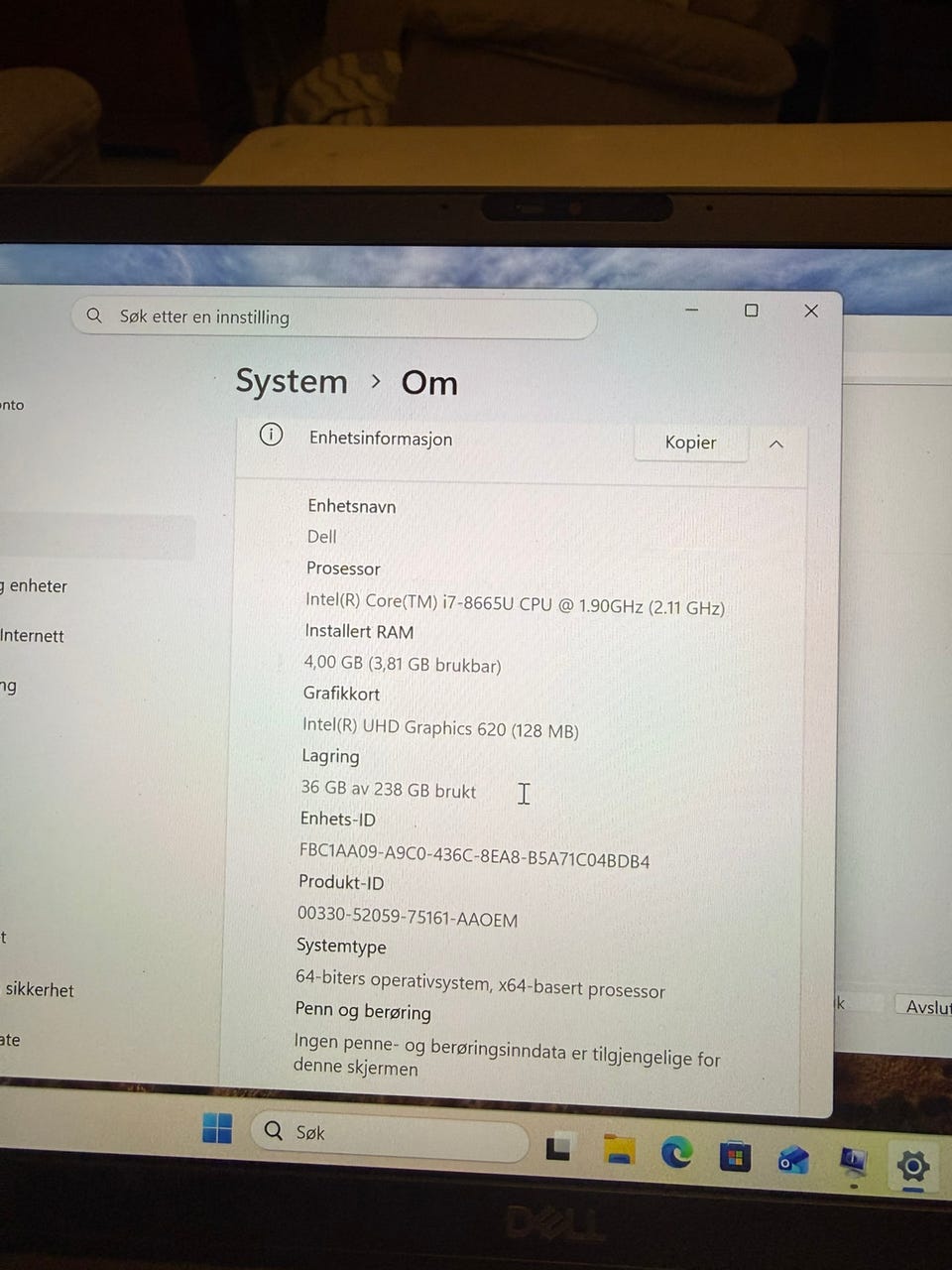Click the graphics value "Intel(R) UHD Graphics 620"

point(440,728)
